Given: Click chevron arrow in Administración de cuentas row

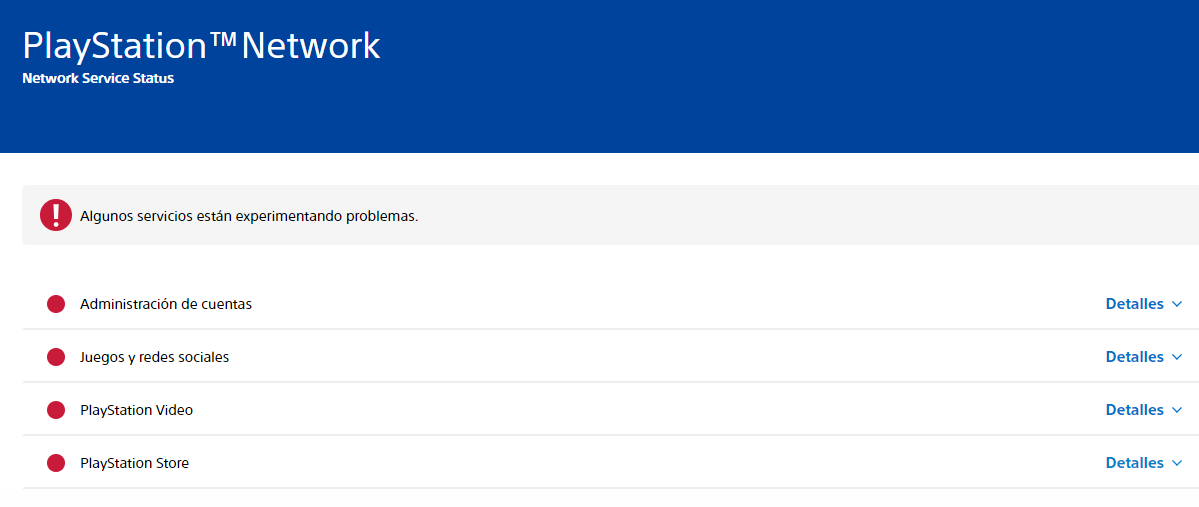Looking at the screenshot, I should click(1177, 304).
